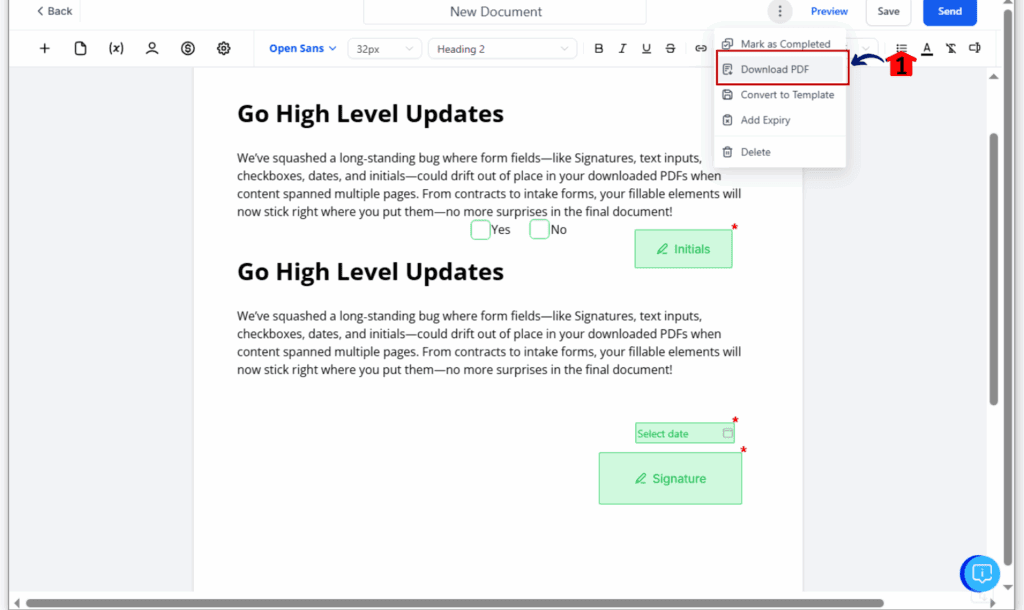Click the first Go High Level Updates heading
The height and width of the screenshot is (610, 1024).
[370, 114]
